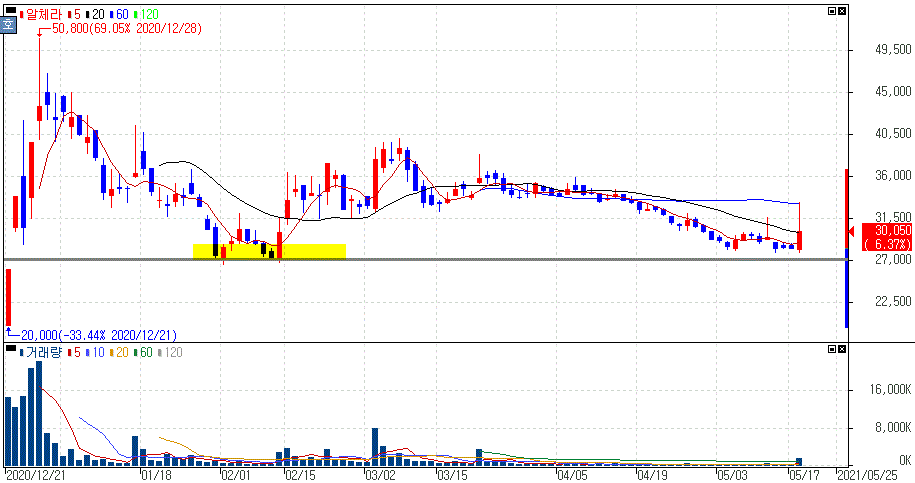Click the 05/17 date label
Screen dimensions: 915x483
[x=805, y=475]
